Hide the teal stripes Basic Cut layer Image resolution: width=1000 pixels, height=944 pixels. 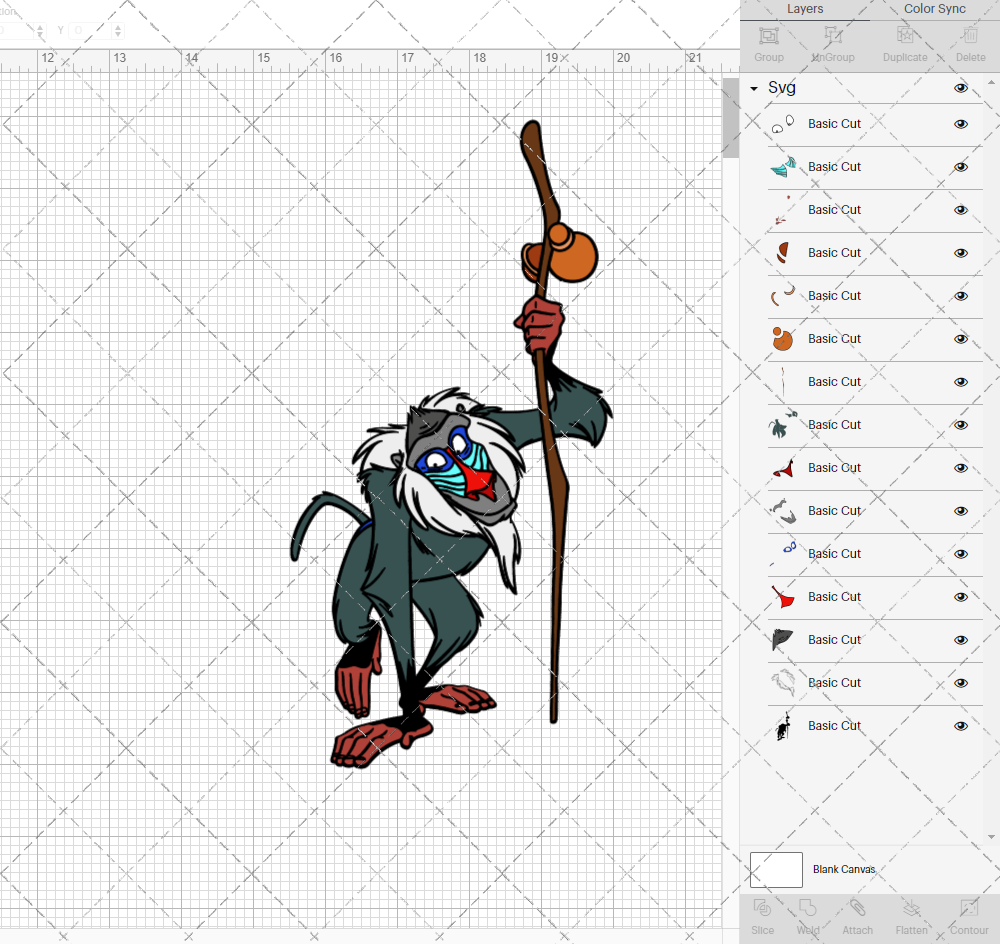960,167
